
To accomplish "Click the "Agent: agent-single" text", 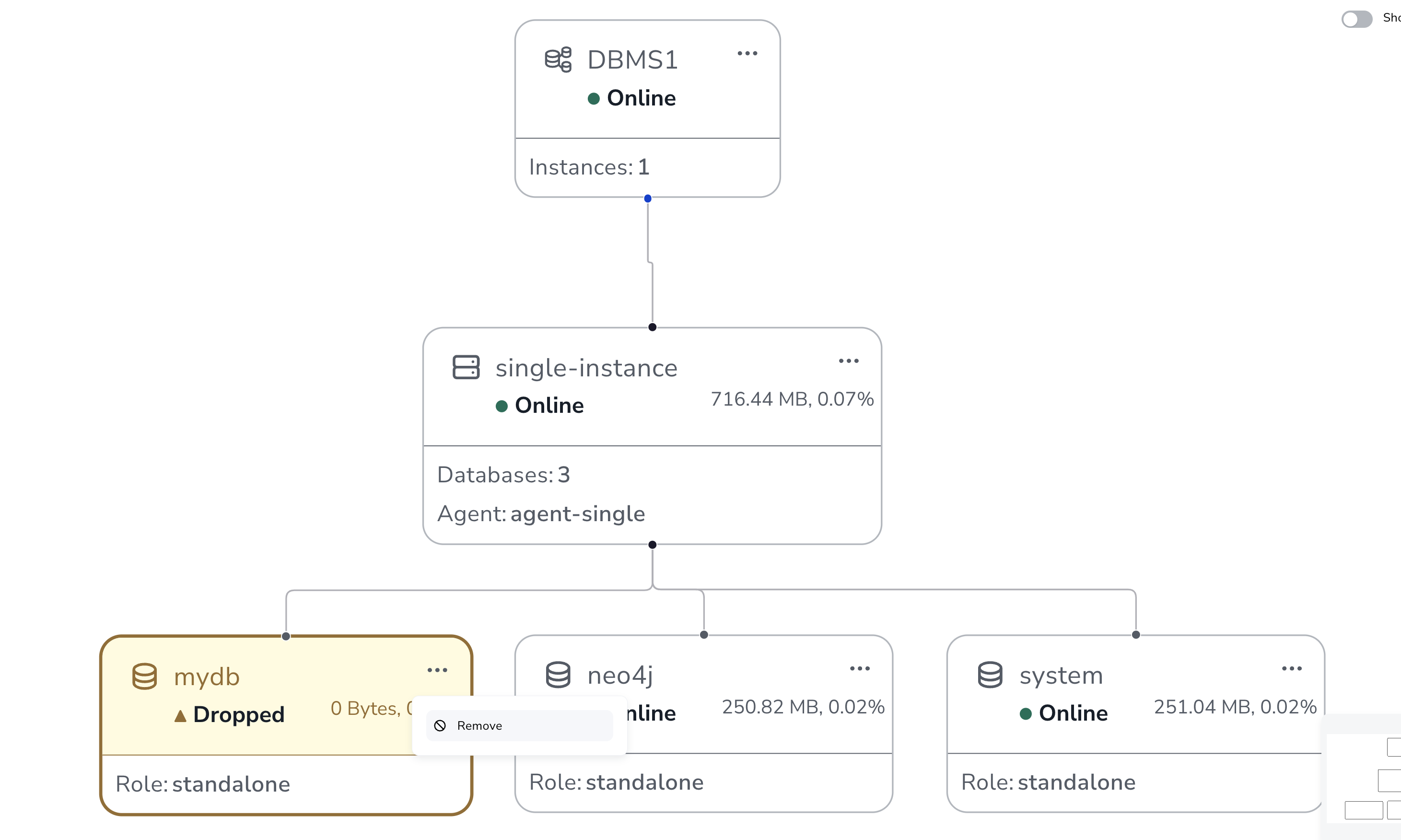I will (x=541, y=514).
